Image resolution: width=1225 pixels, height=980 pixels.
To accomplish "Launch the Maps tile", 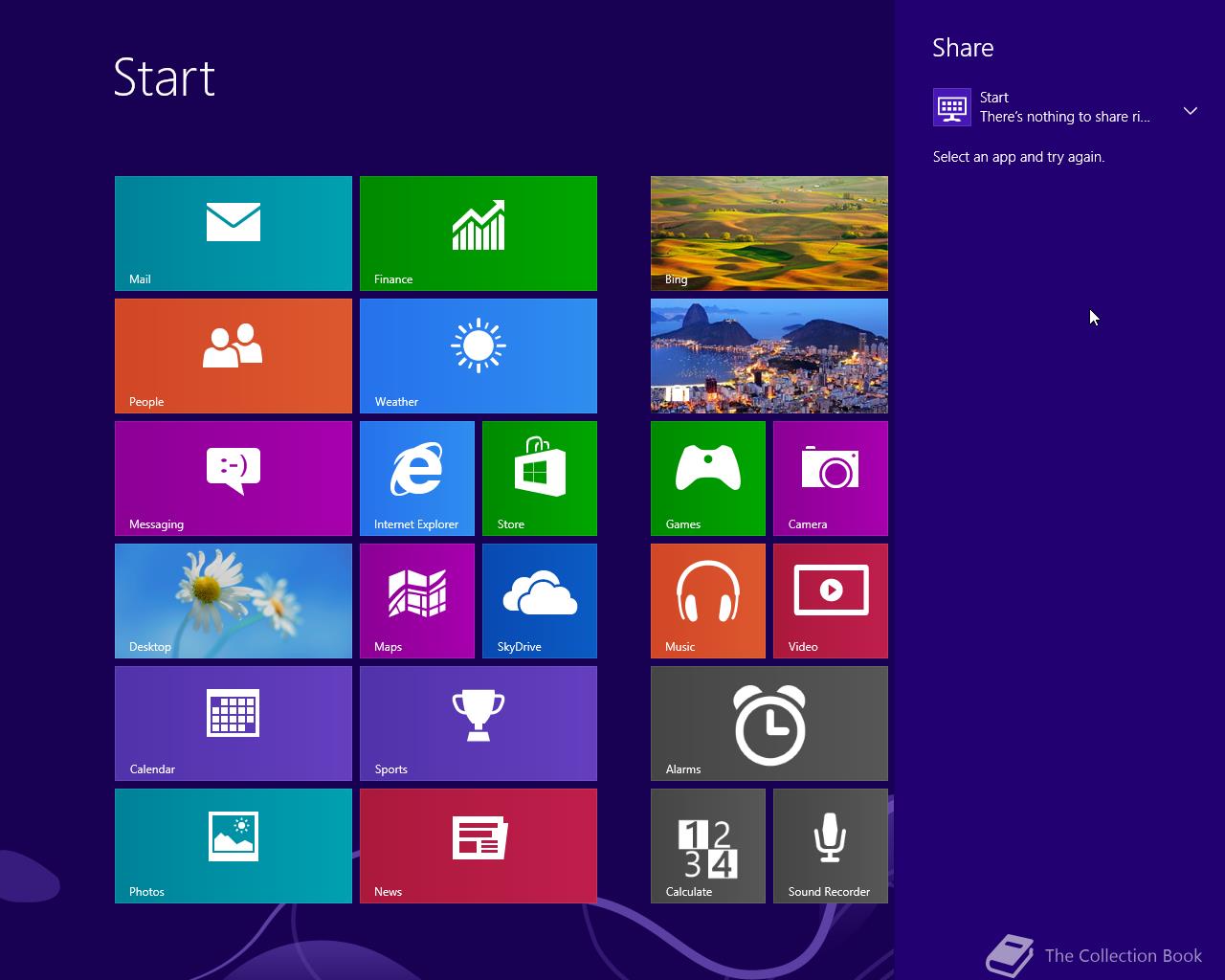I will (417, 601).
